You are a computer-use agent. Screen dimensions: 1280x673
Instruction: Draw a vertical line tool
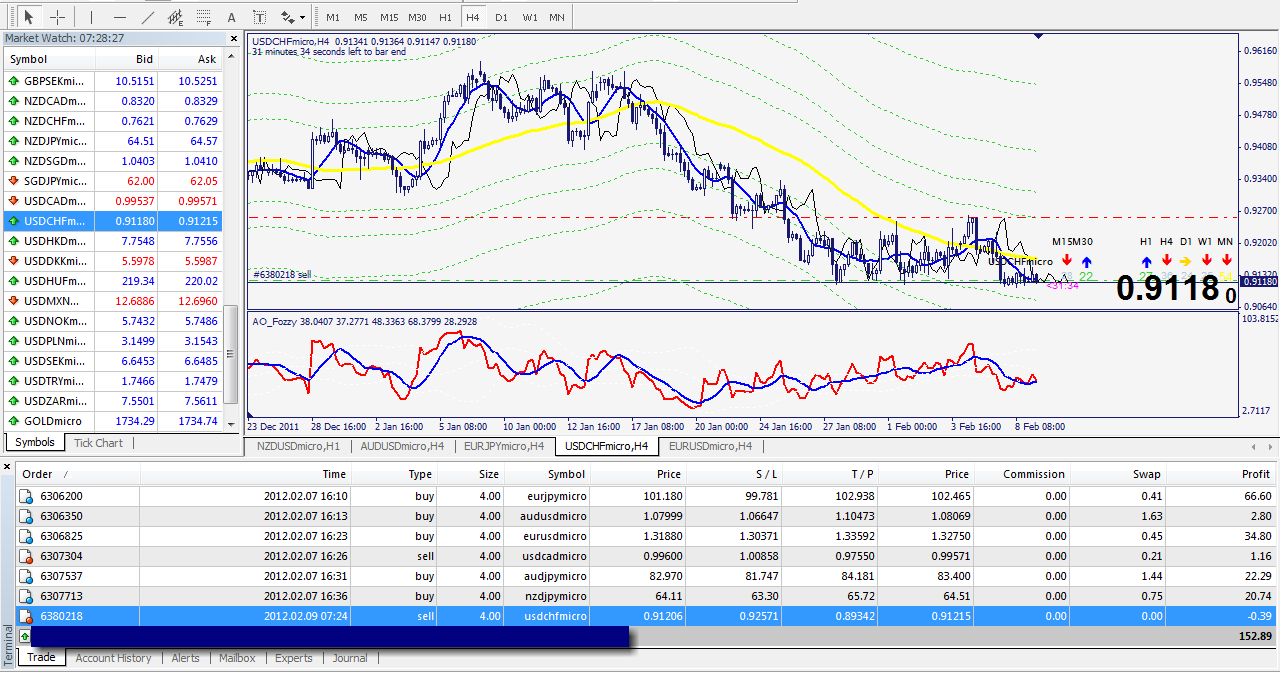click(91, 17)
